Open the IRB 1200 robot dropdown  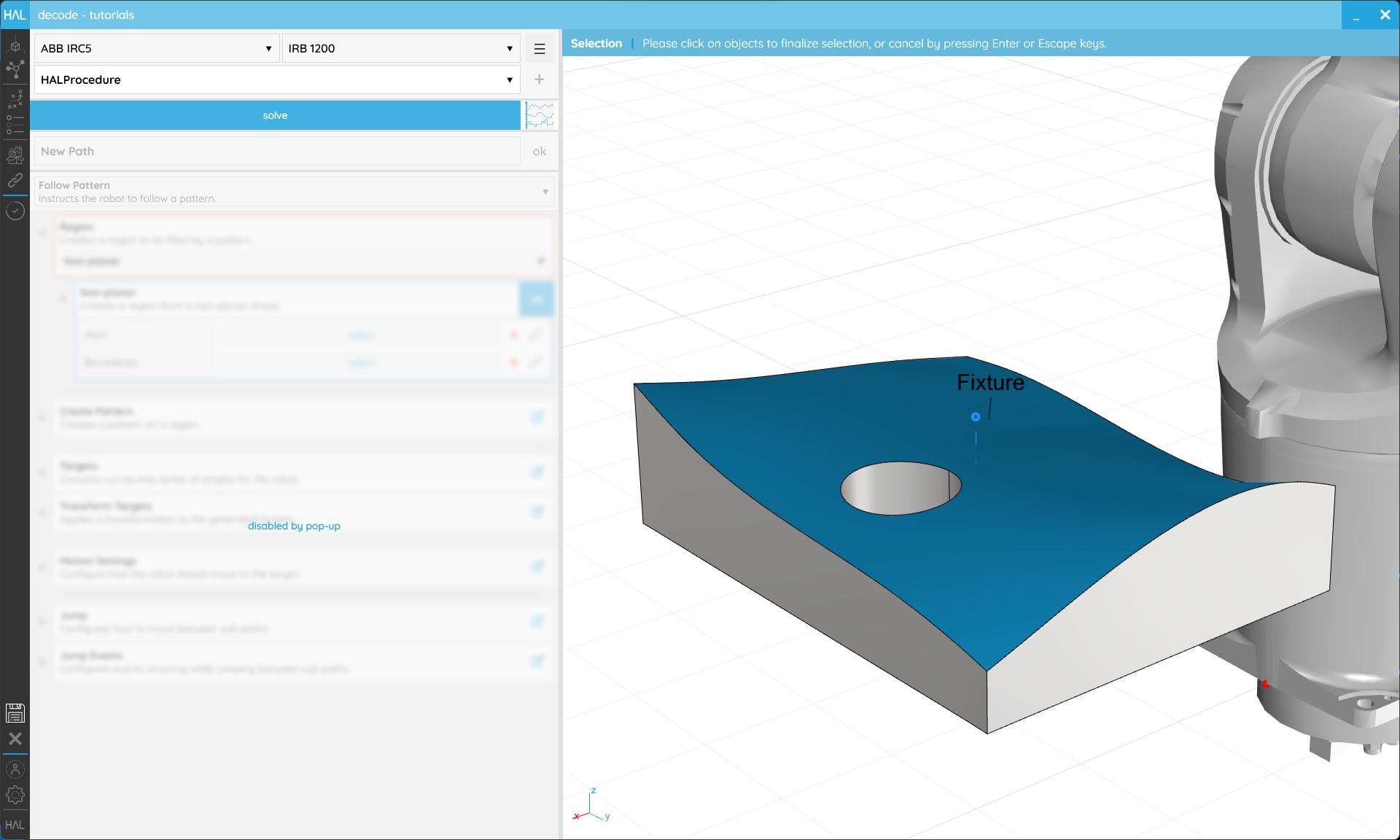click(401, 48)
